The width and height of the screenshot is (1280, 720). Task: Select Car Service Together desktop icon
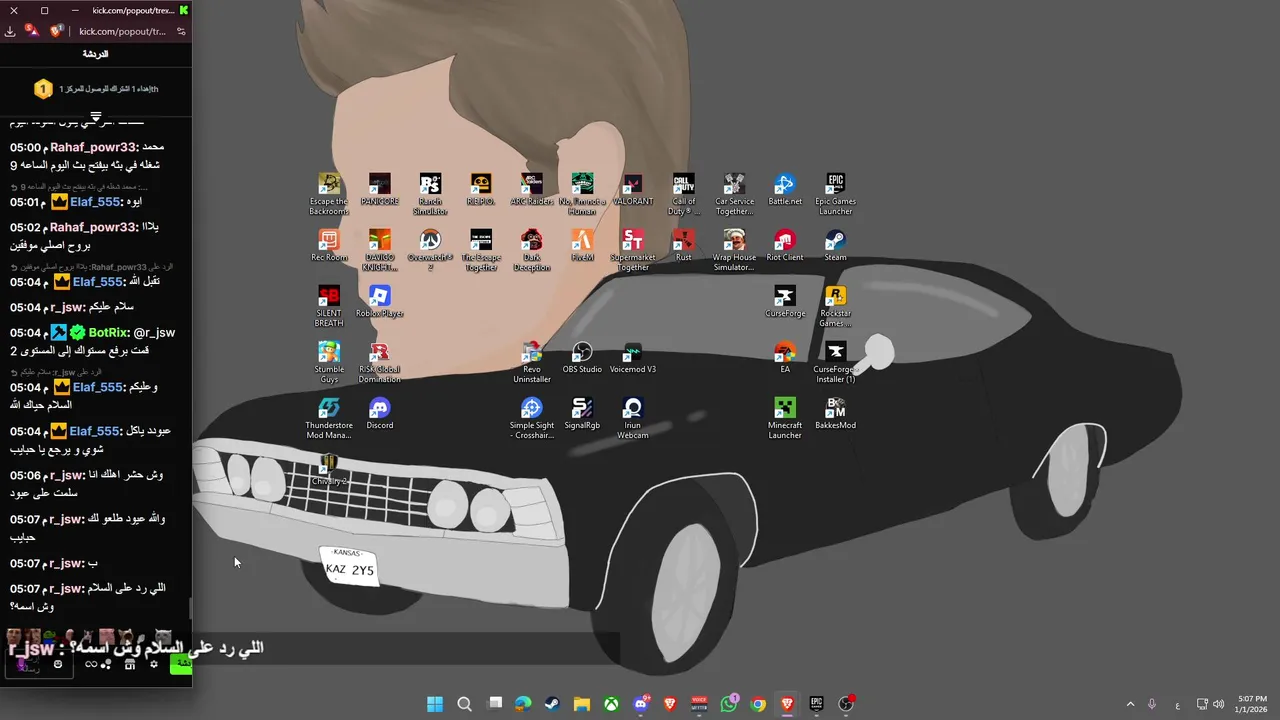click(x=734, y=194)
